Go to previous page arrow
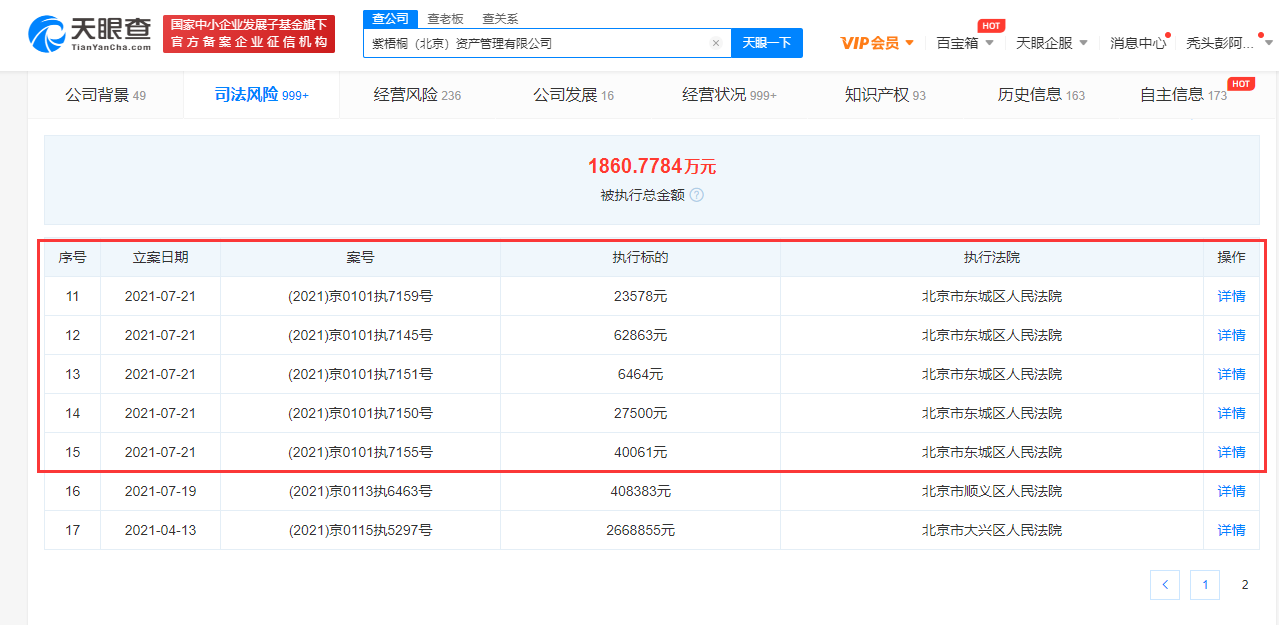 pos(1165,585)
